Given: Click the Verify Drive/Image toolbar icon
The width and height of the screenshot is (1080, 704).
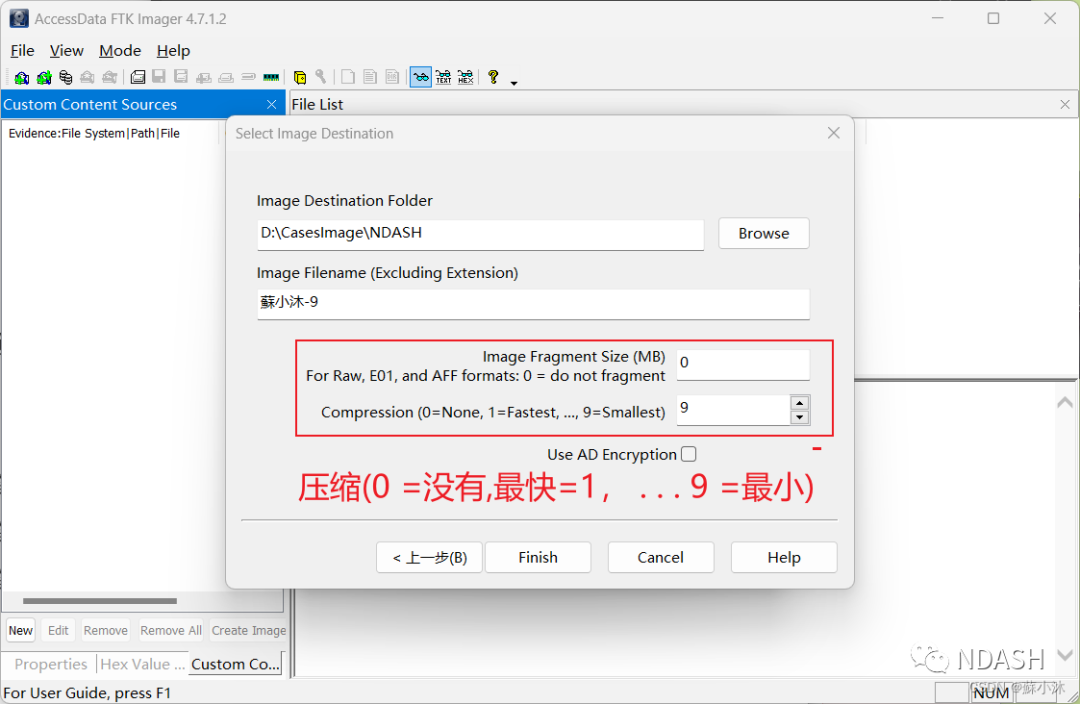Looking at the screenshot, I should (x=249, y=77).
